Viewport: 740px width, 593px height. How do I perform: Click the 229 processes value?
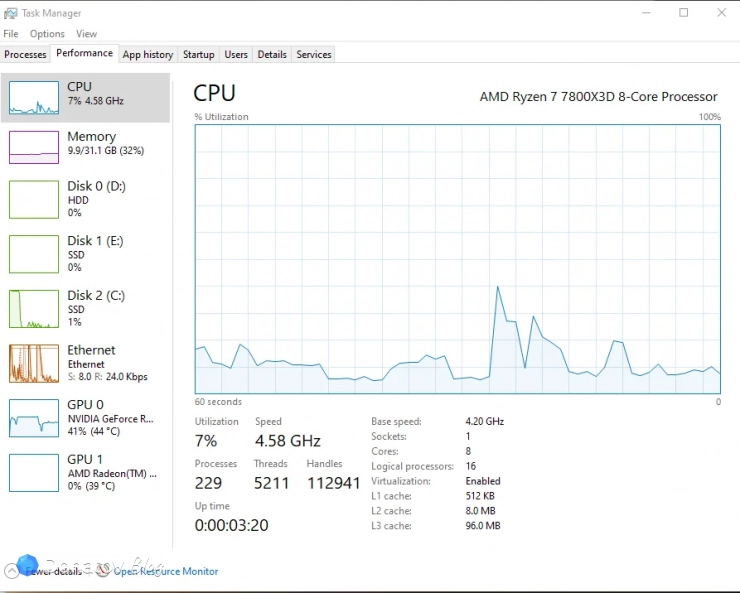(x=208, y=483)
